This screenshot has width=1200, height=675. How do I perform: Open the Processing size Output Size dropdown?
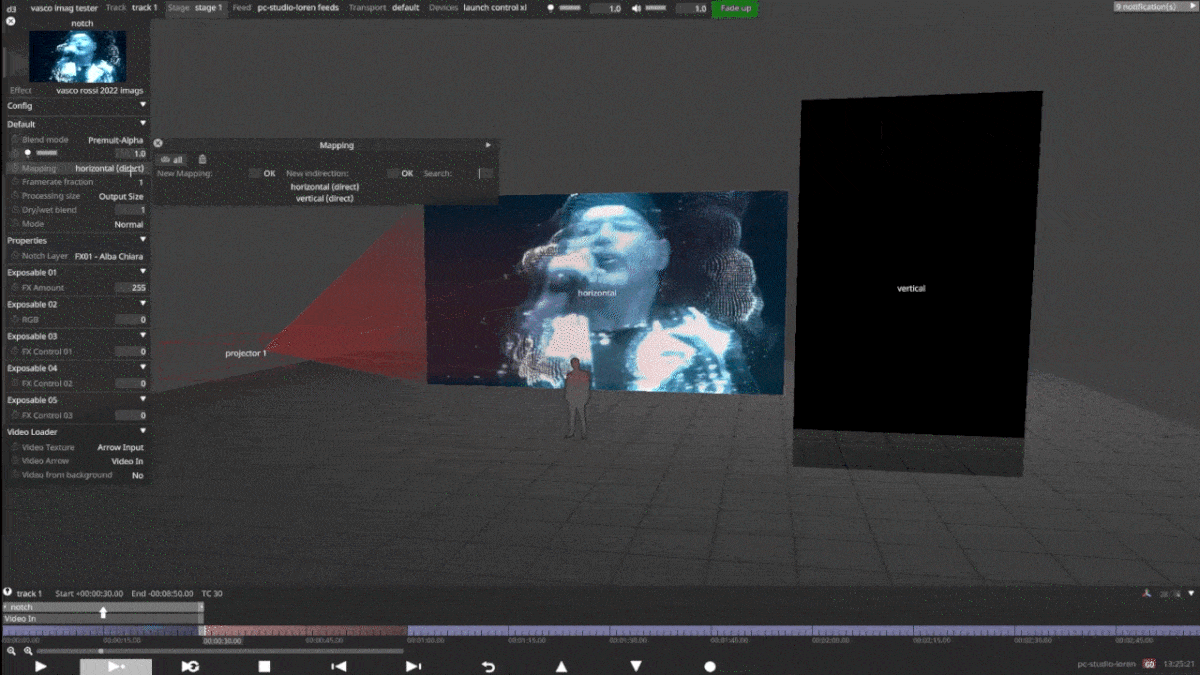tap(121, 196)
